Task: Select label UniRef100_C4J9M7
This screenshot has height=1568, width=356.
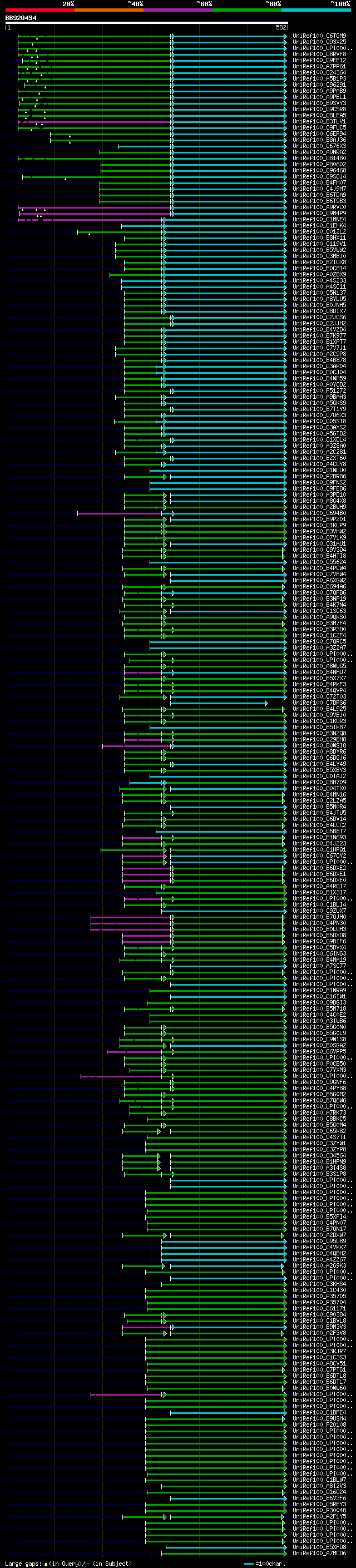Action: (319, 189)
